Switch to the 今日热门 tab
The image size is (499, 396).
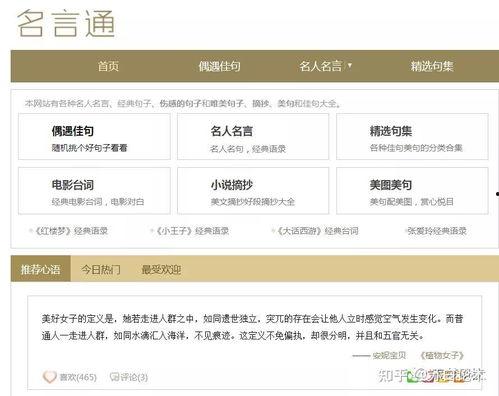pyautogui.click(x=101, y=269)
